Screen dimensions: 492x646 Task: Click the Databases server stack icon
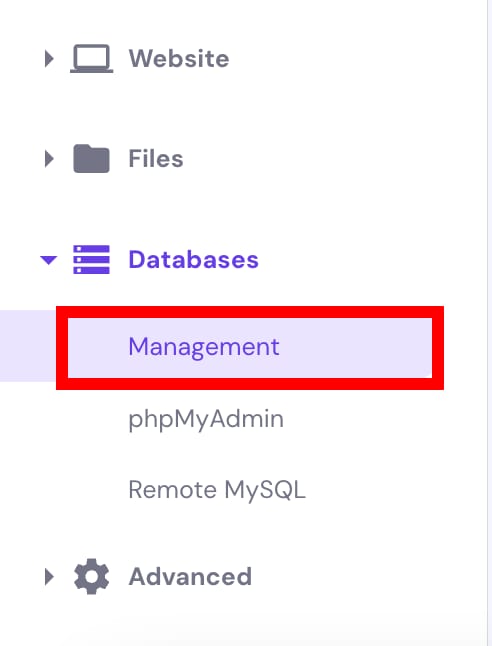point(91,260)
